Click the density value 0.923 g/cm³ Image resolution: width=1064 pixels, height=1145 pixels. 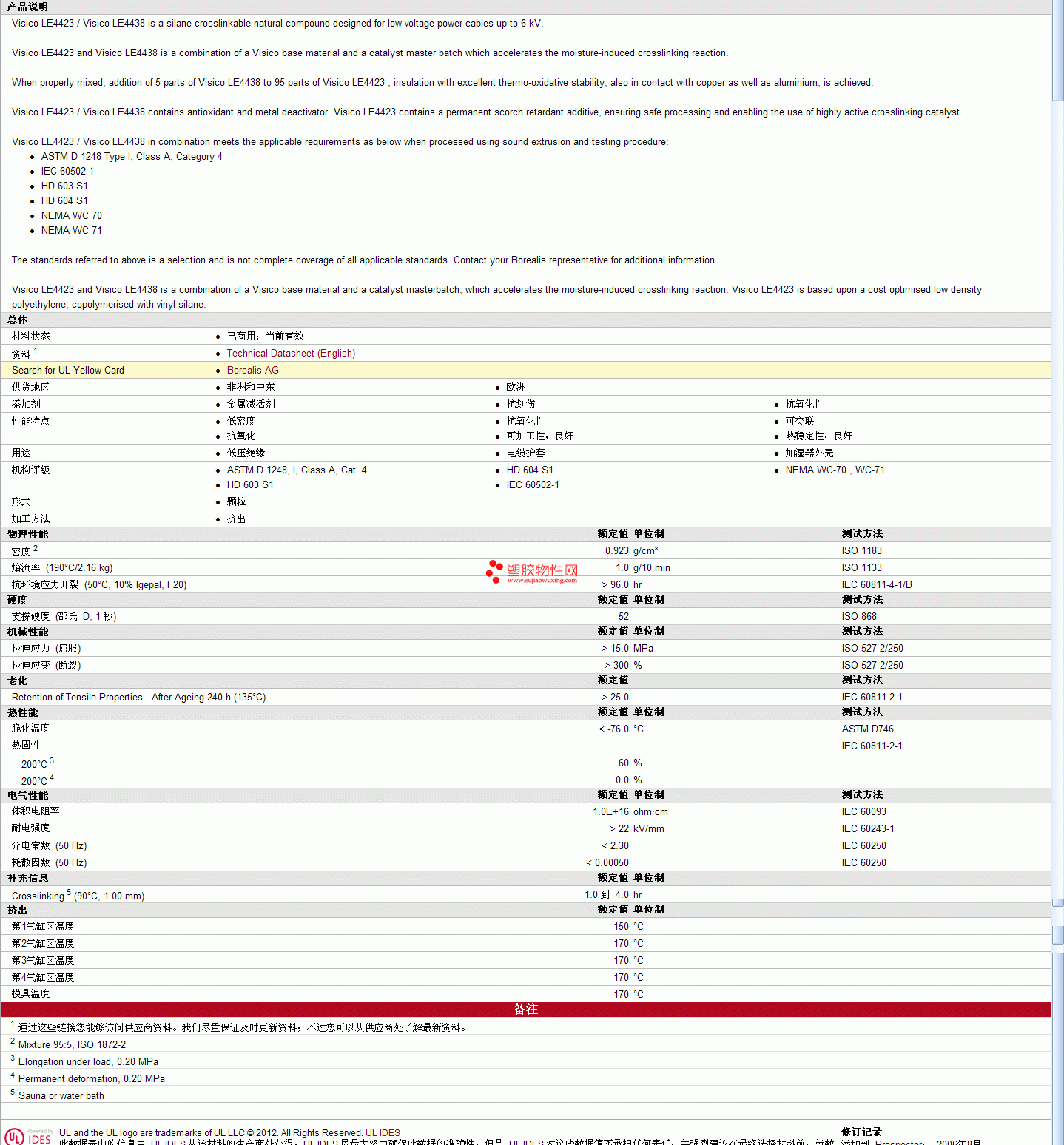(632, 551)
